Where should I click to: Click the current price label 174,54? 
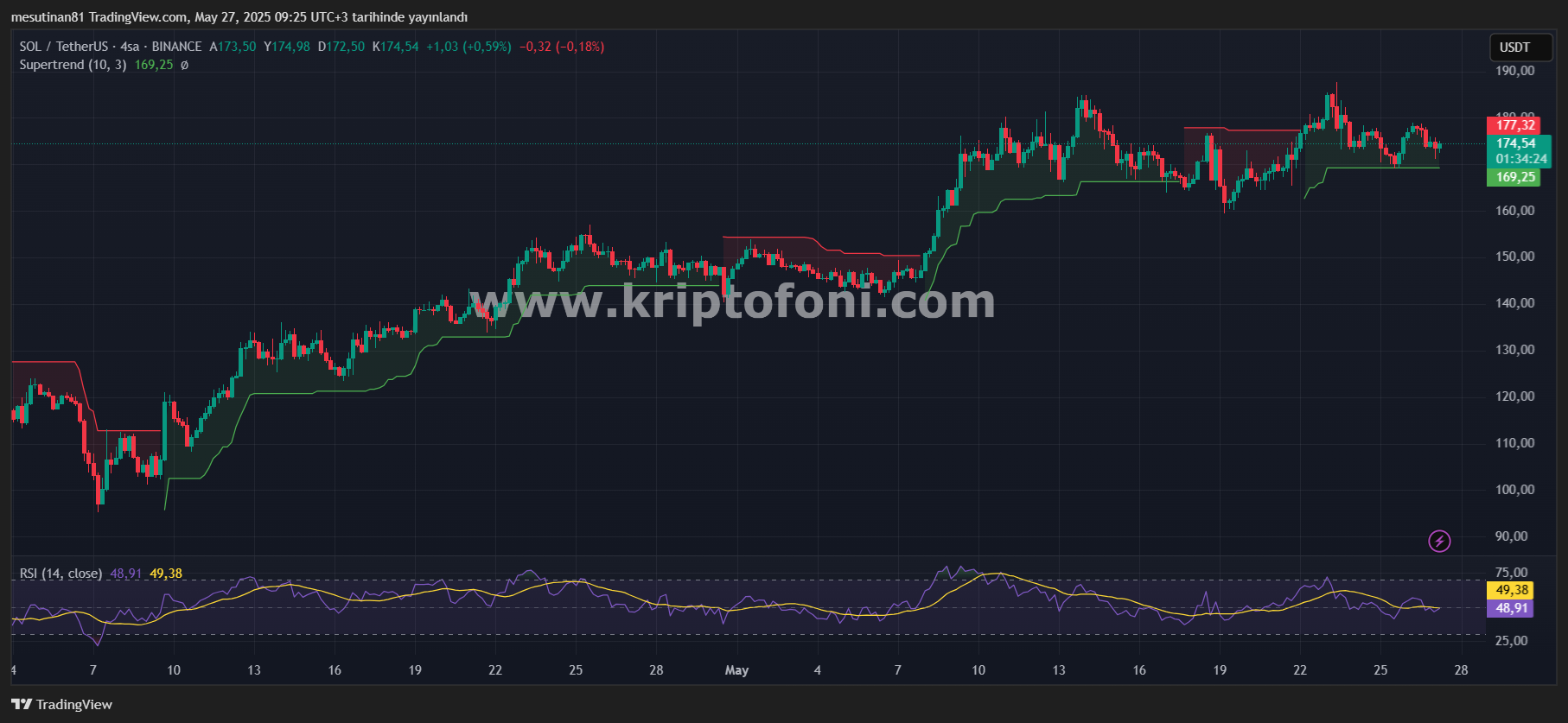point(1516,143)
